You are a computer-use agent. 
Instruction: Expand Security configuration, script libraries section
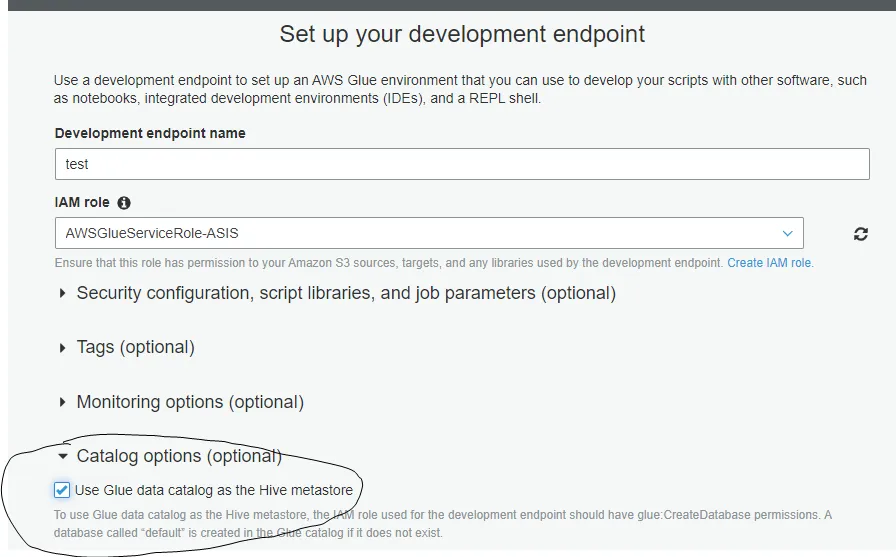[346, 293]
